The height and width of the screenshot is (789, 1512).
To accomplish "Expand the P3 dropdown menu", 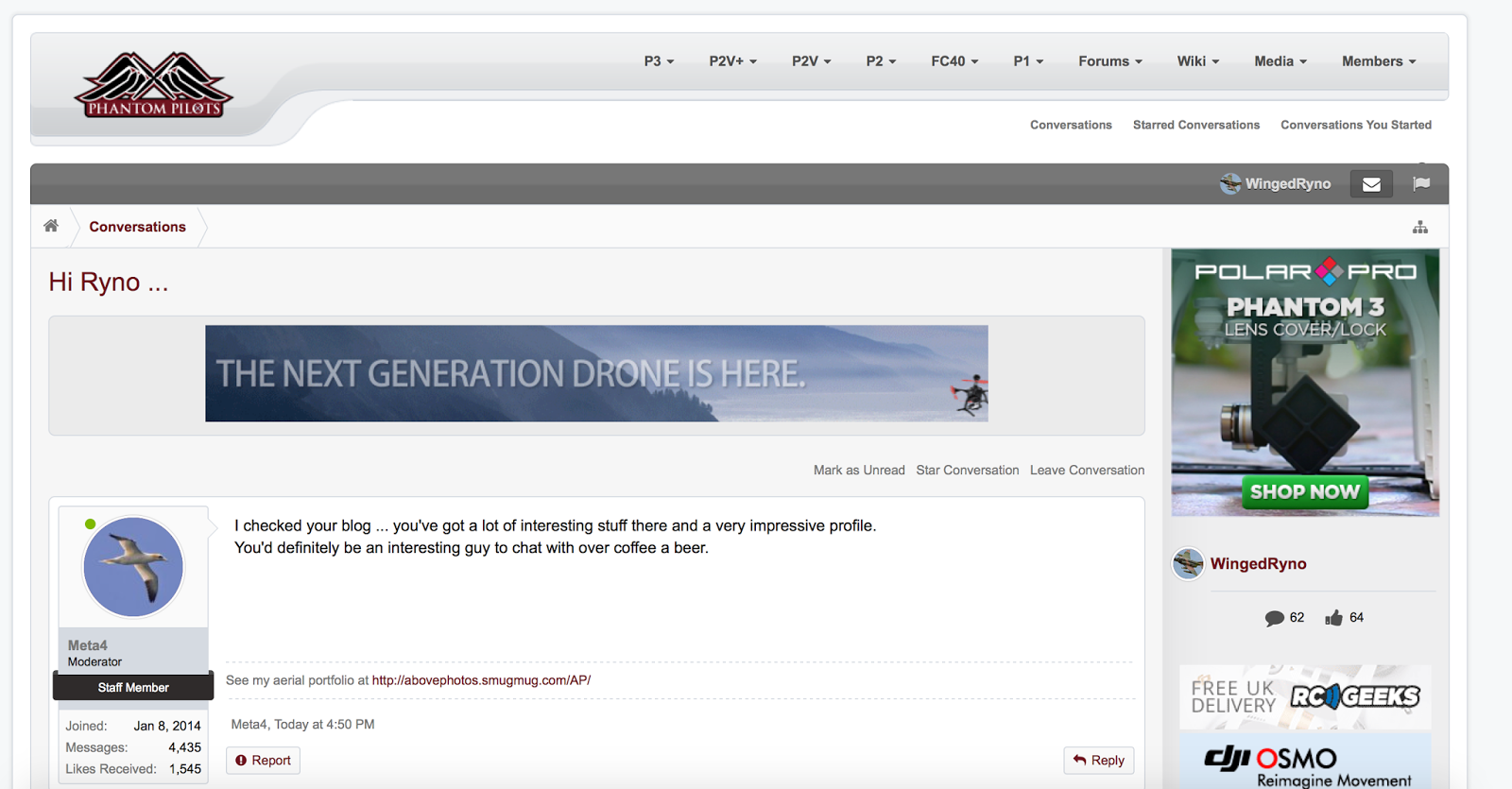I will click(x=659, y=61).
